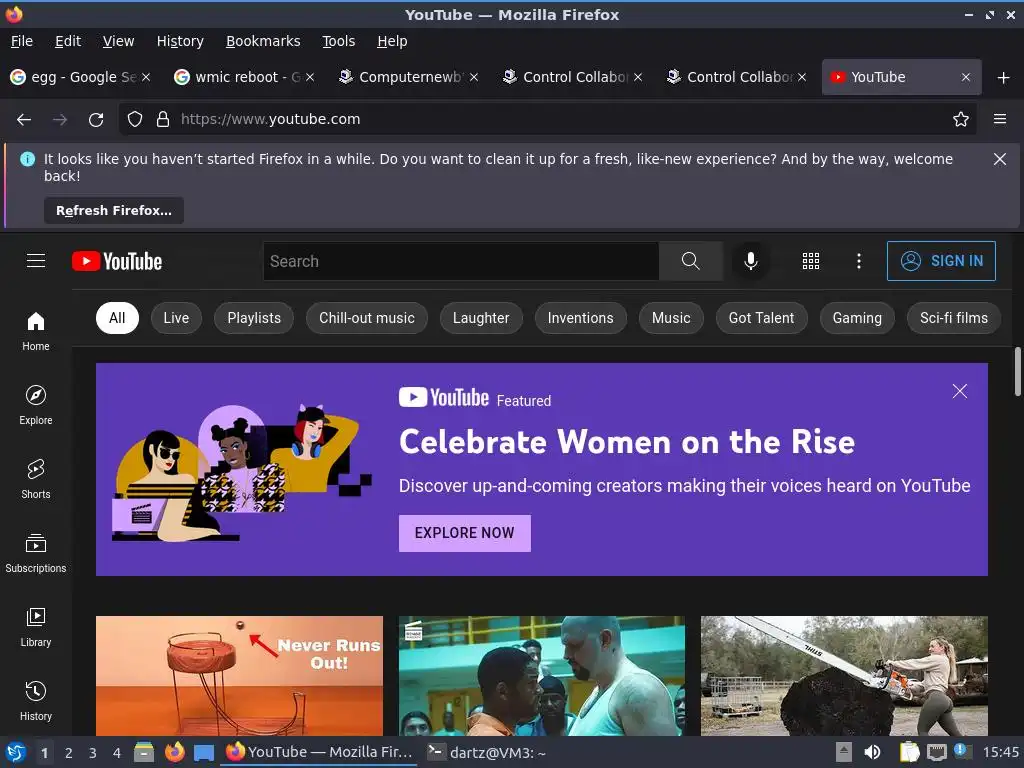Select the Live filter chip
Image resolution: width=1024 pixels, height=768 pixels.
click(x=176, y=318)
